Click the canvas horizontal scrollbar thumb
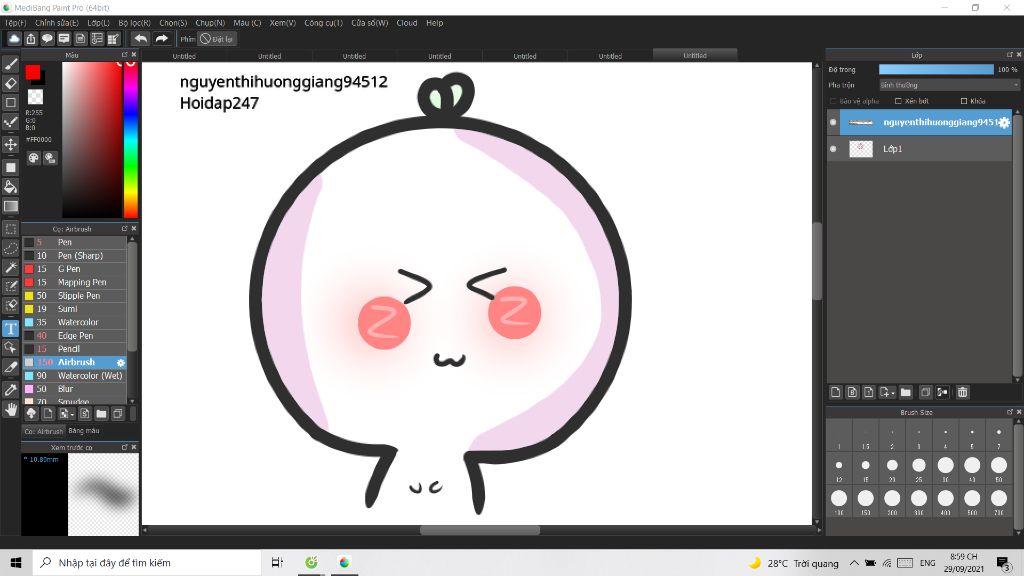 coord(480,530)
